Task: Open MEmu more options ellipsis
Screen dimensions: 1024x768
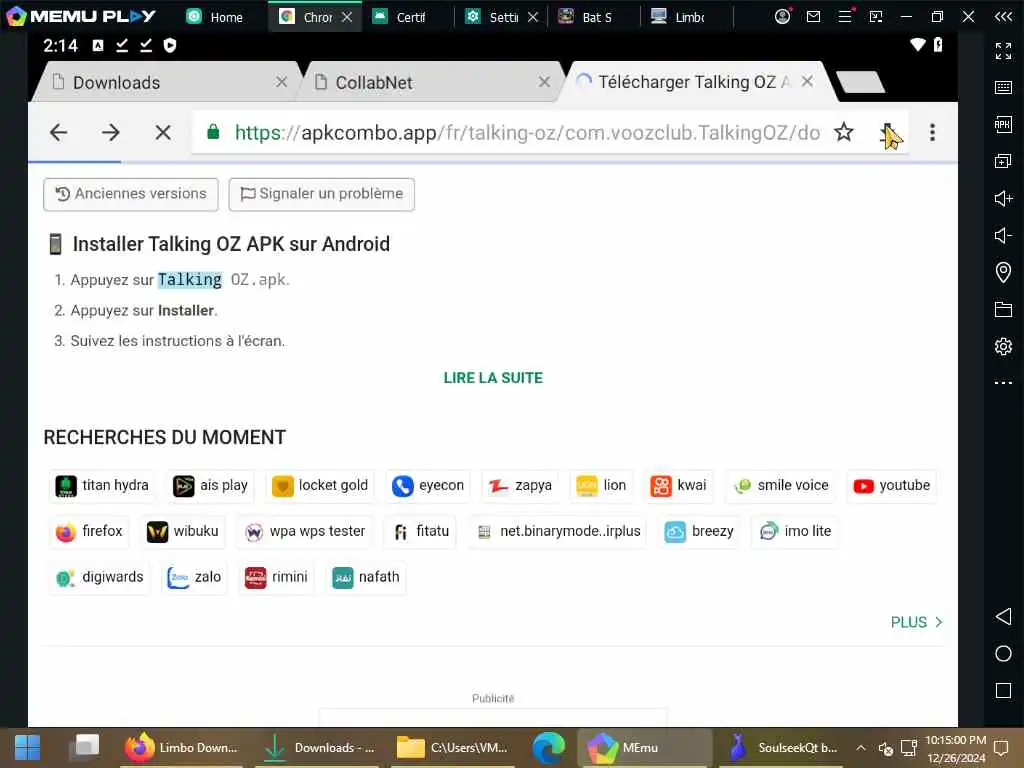Action: click(x=1003, y=383)
